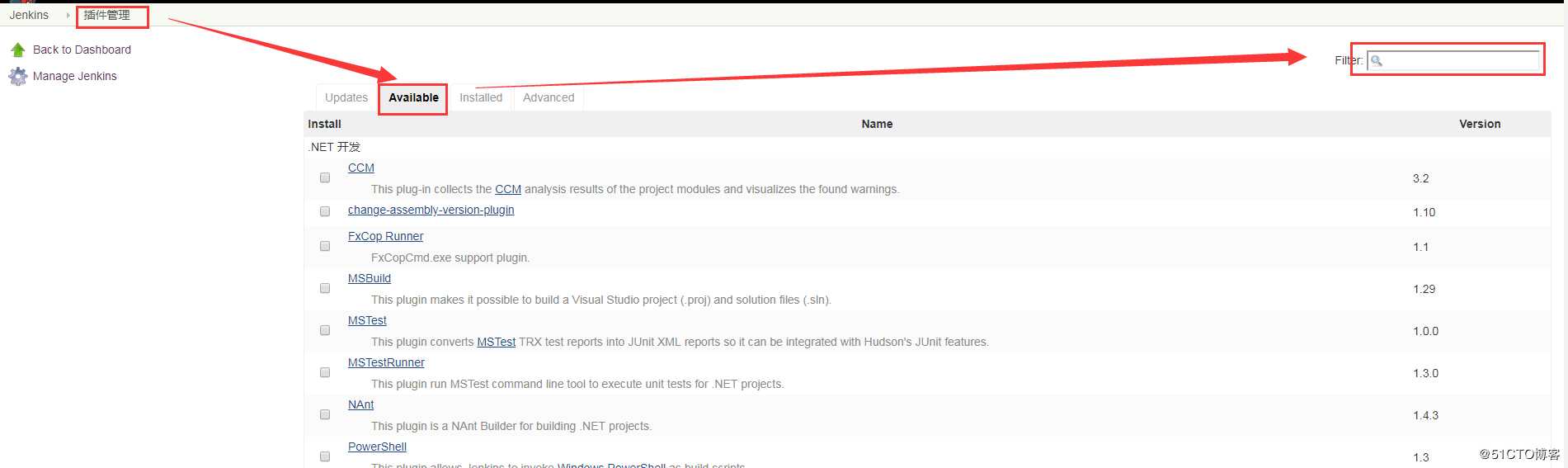
Task: Open the PowerShell plugin link
Action: coord(377,447)
